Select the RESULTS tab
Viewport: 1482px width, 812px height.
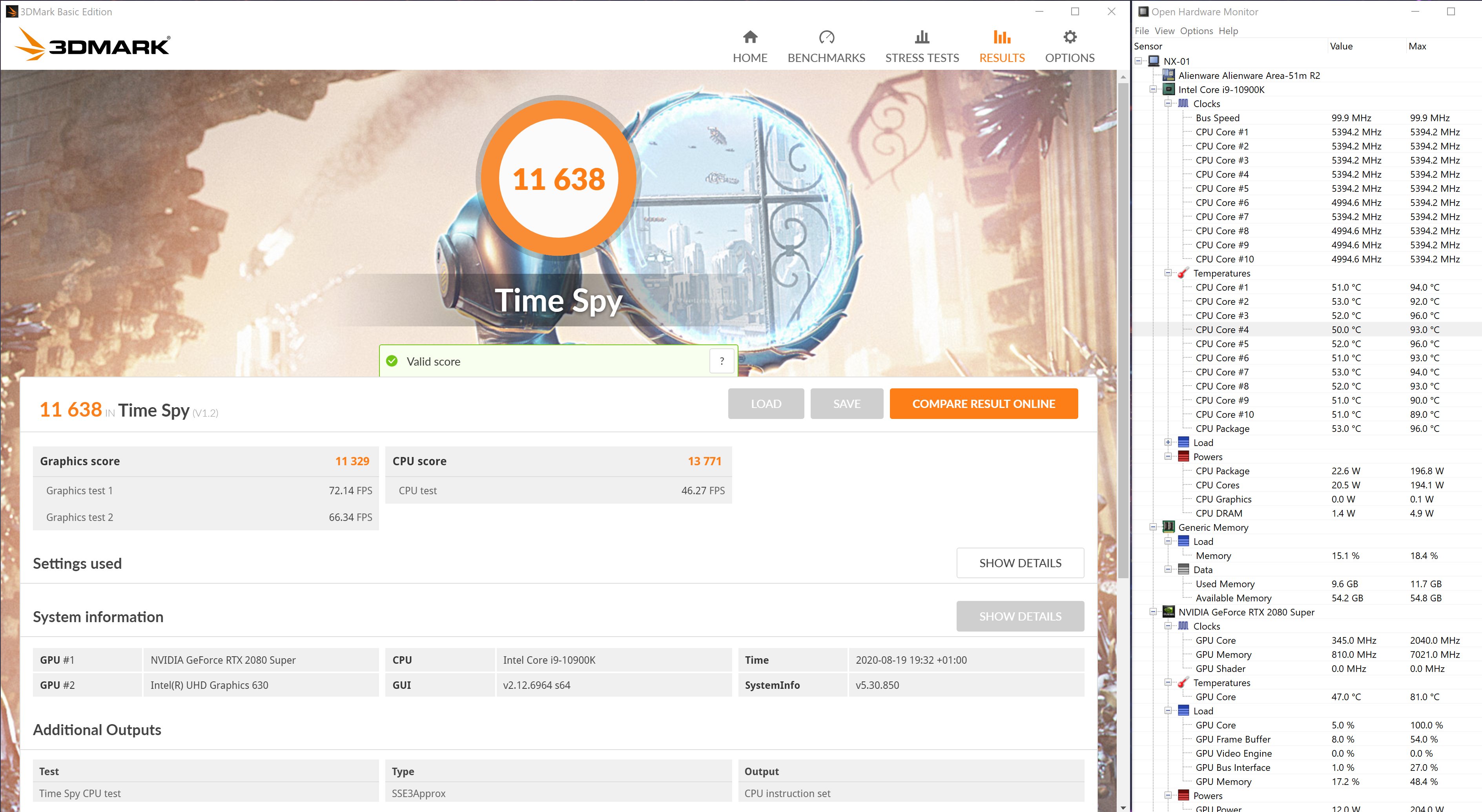(x=1002, y=47)
